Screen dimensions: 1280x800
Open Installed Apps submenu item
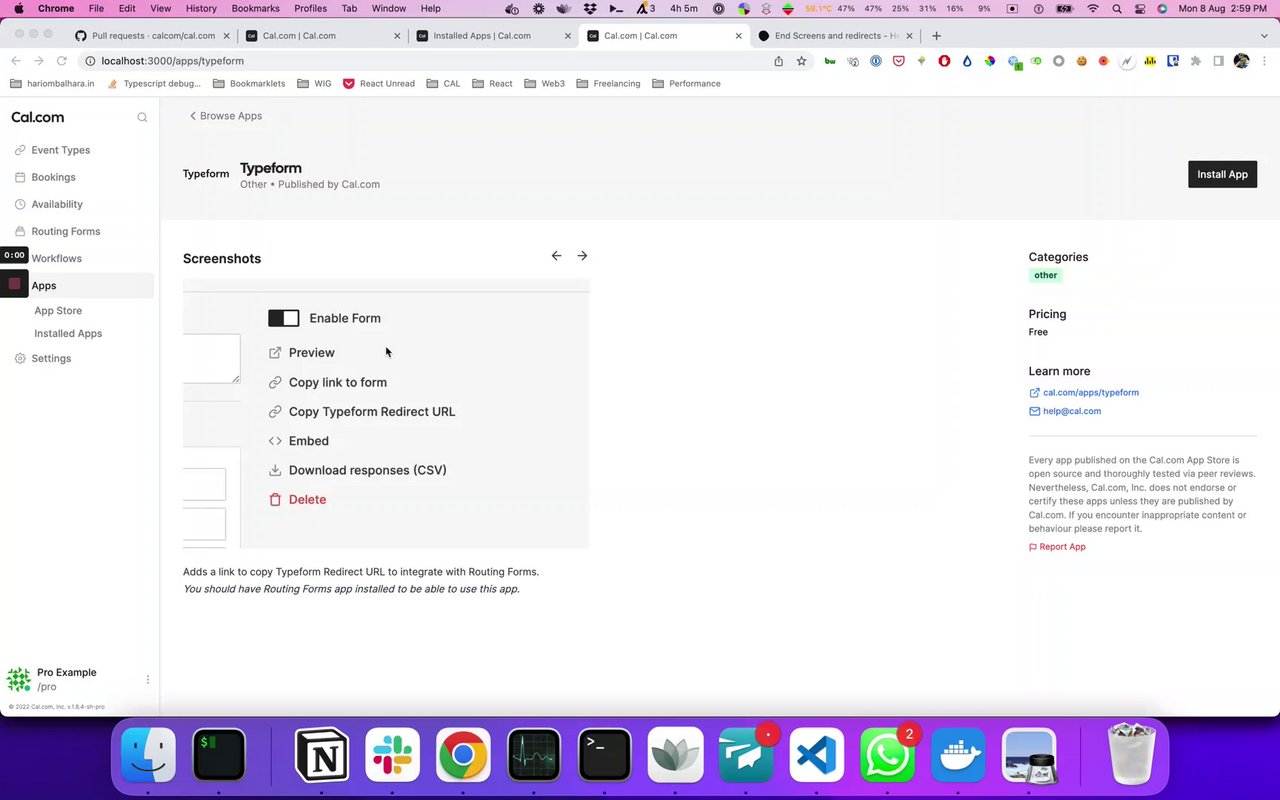pos(68,333)
